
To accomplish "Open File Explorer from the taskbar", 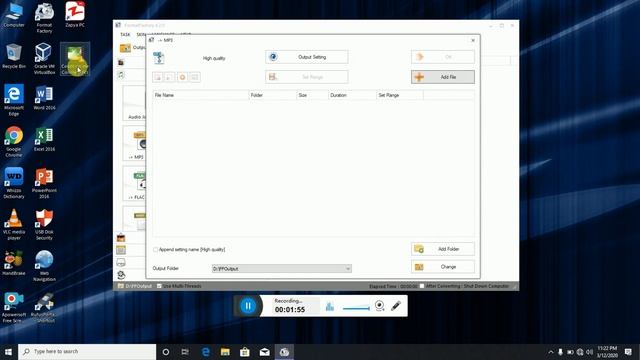I will (x=225, y=352).
